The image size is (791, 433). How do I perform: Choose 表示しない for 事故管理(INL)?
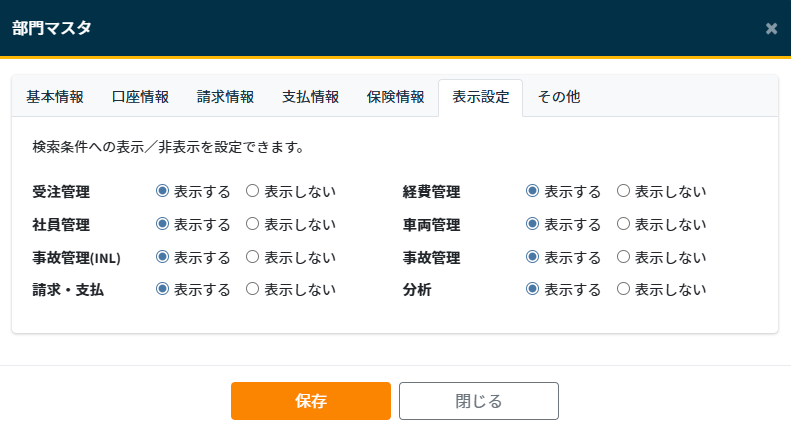click(253, 257)
